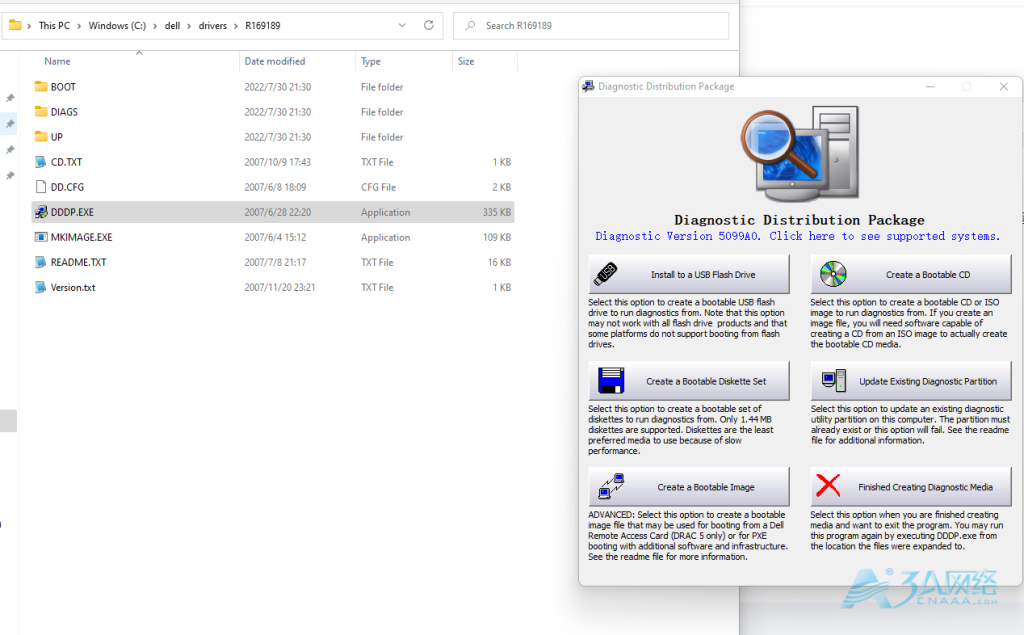Click the CFG File type cell

pyautogui.click(x=379, y=187)
